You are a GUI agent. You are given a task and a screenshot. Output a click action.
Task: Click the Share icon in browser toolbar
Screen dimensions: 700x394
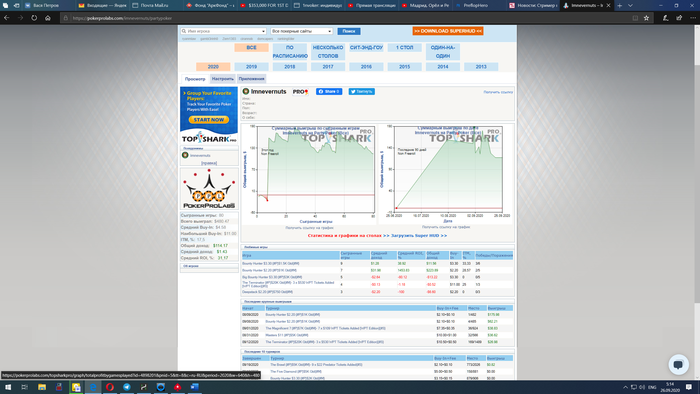coord(679,18)
